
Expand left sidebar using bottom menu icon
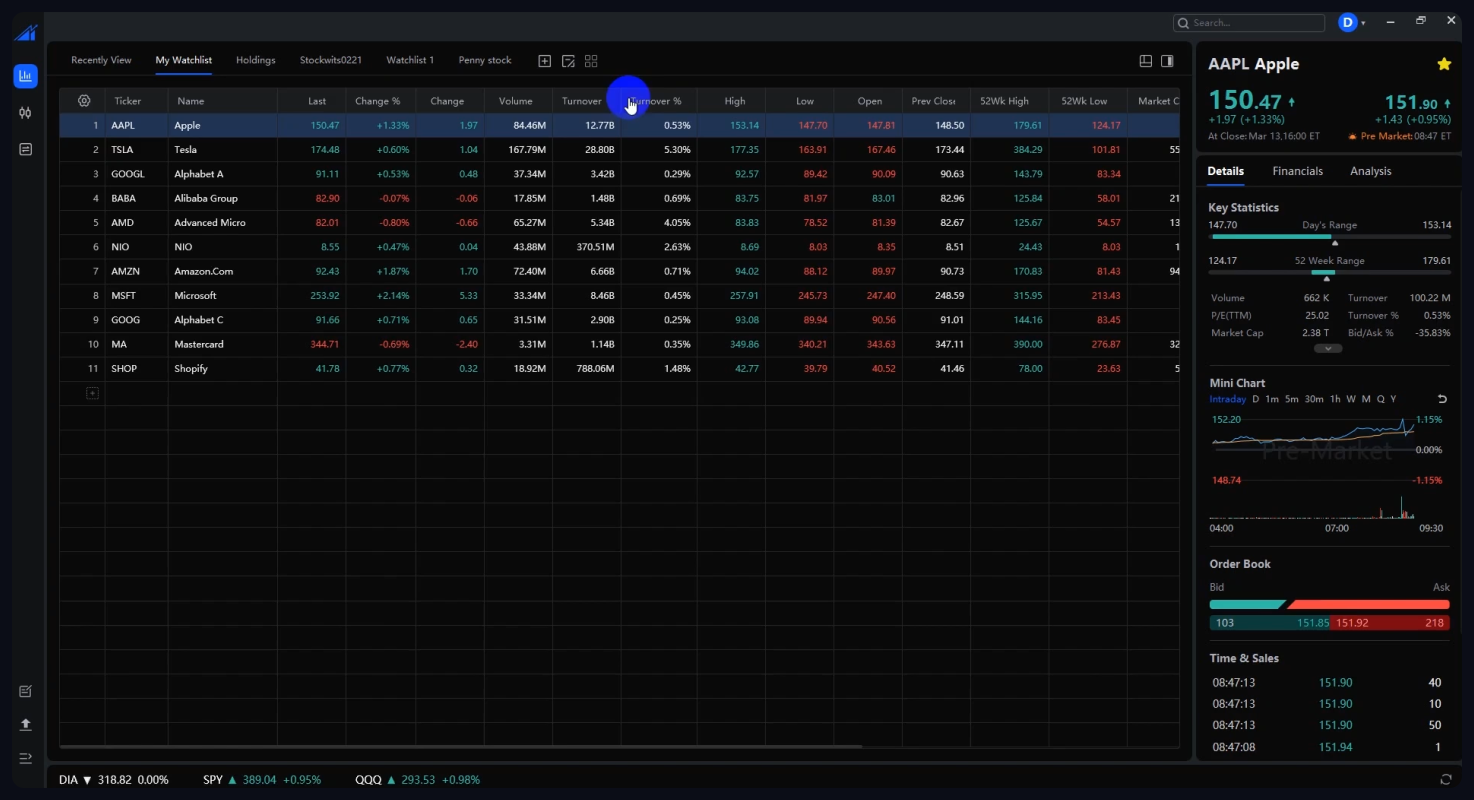25,758
